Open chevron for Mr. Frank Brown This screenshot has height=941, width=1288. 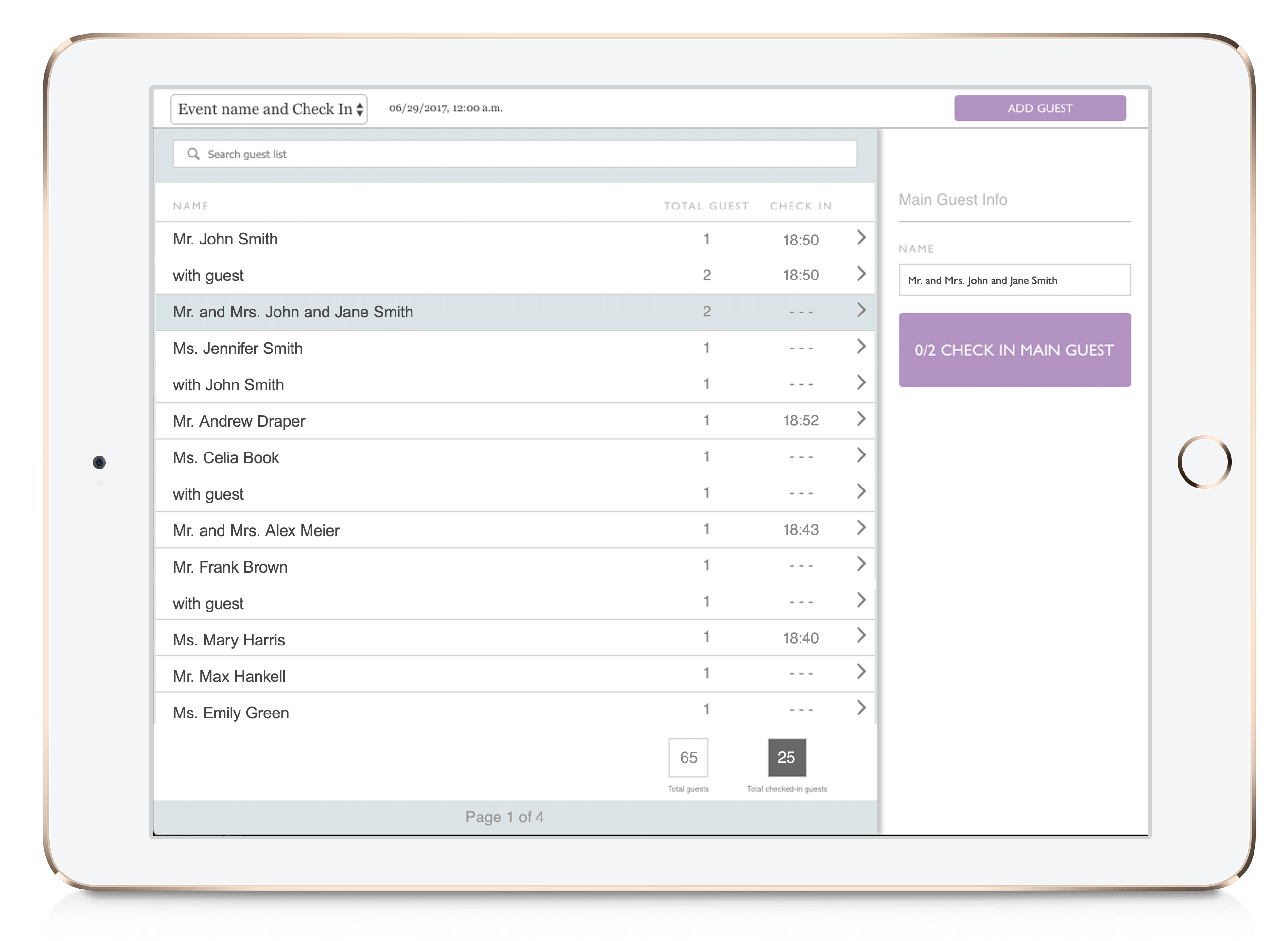[x=861, y=564]
